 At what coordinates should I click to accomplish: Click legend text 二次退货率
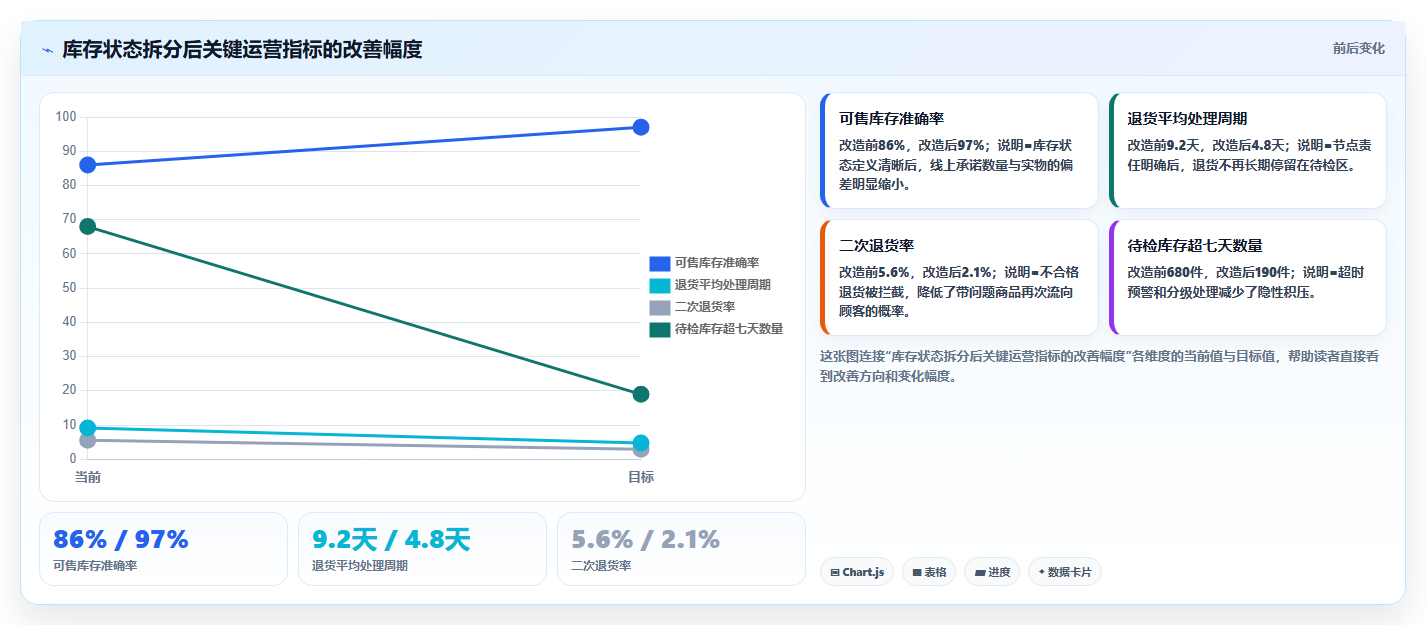coord(705,307)
